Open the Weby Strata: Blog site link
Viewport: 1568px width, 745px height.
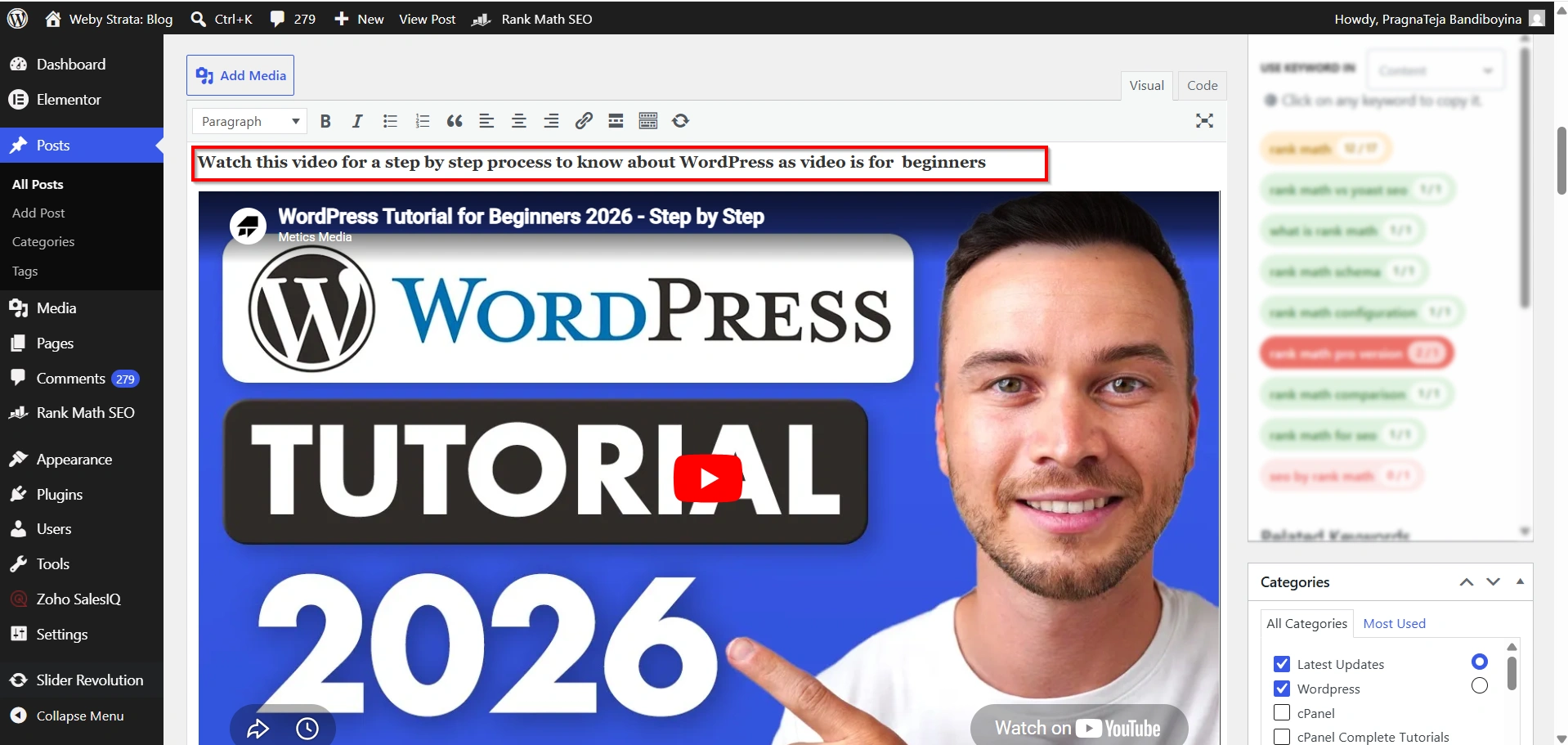(x=109, y=19)
